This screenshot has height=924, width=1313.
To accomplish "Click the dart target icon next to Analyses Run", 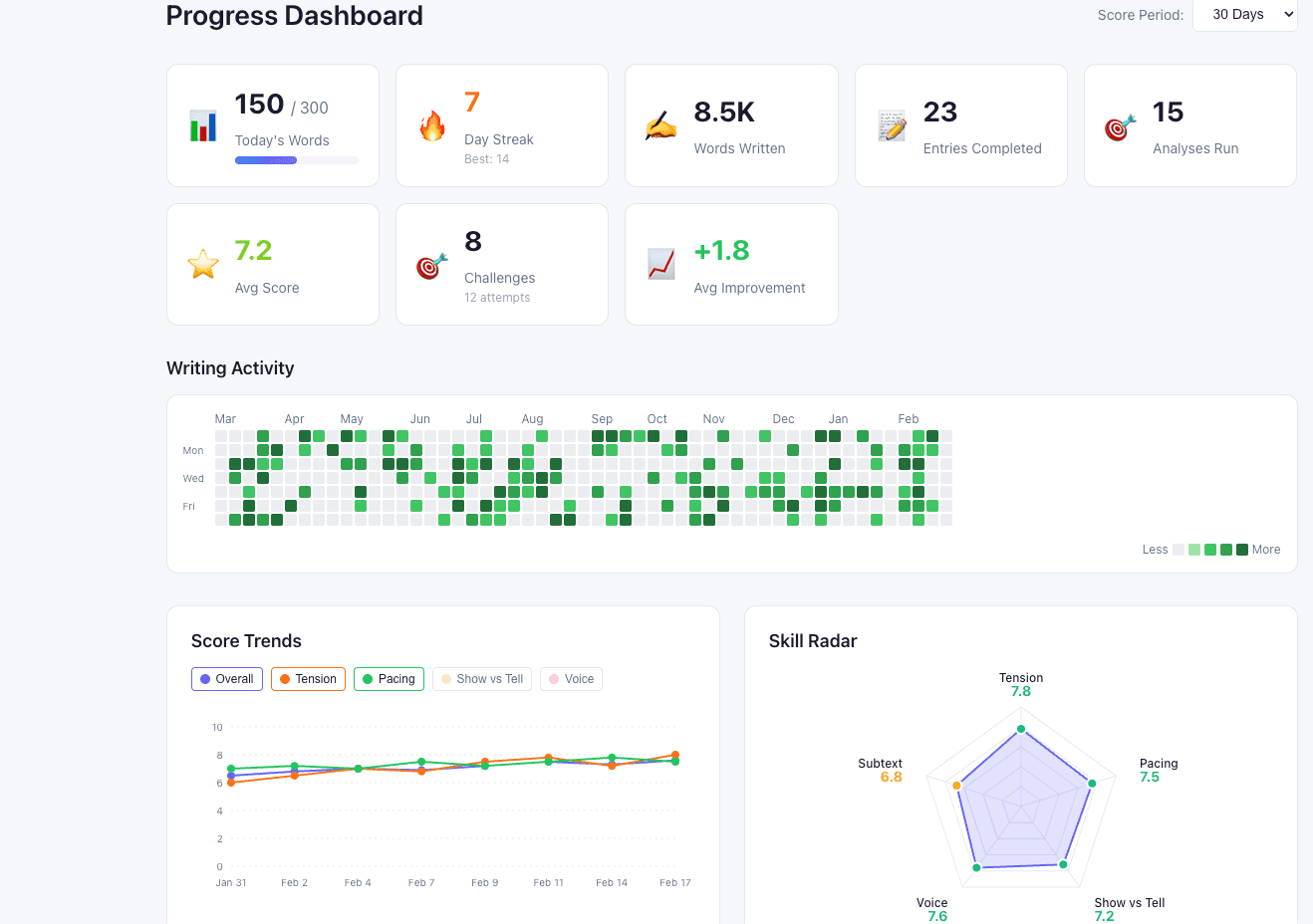I will 1120,125.
